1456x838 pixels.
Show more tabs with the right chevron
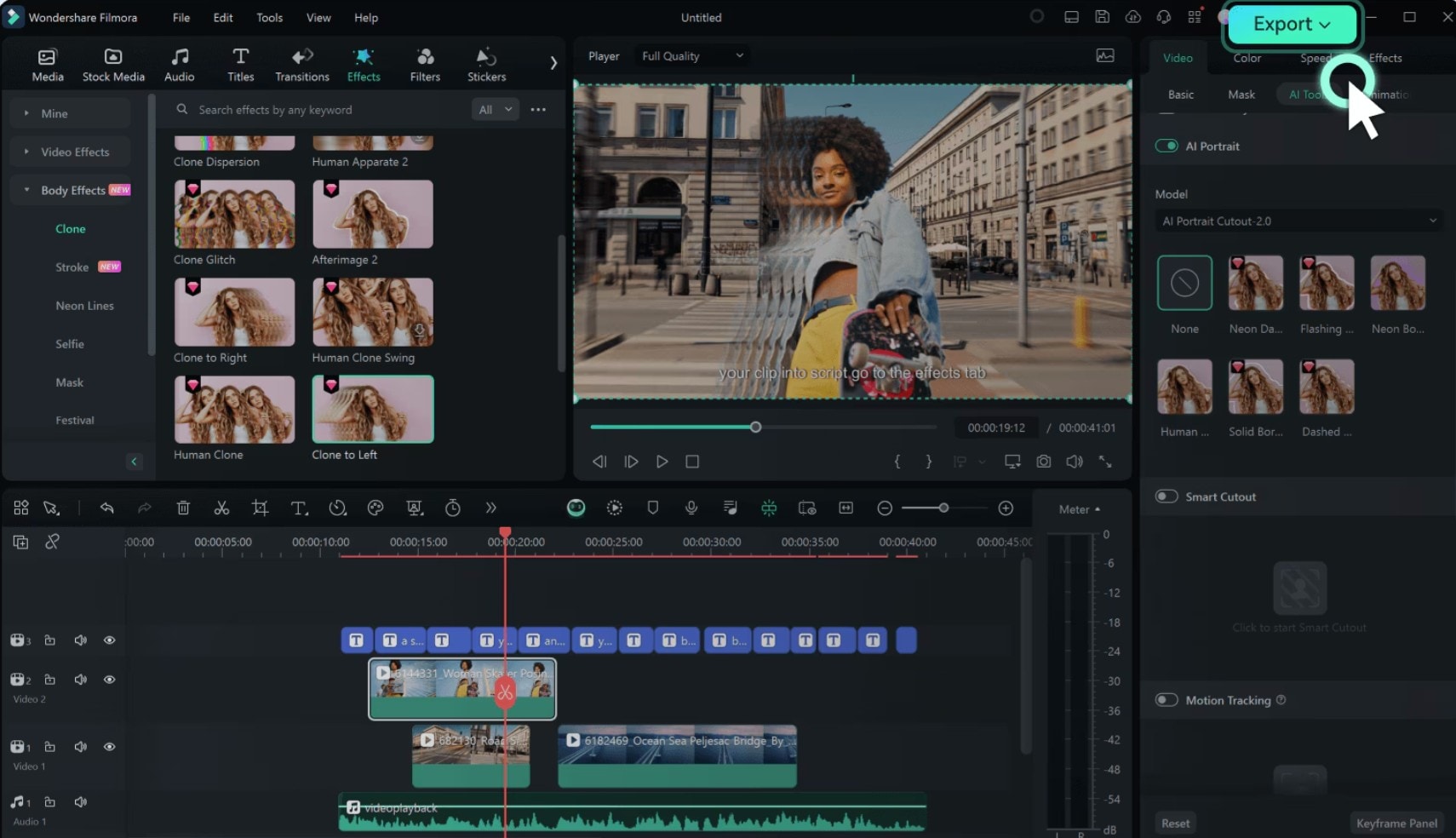(553, 62)
